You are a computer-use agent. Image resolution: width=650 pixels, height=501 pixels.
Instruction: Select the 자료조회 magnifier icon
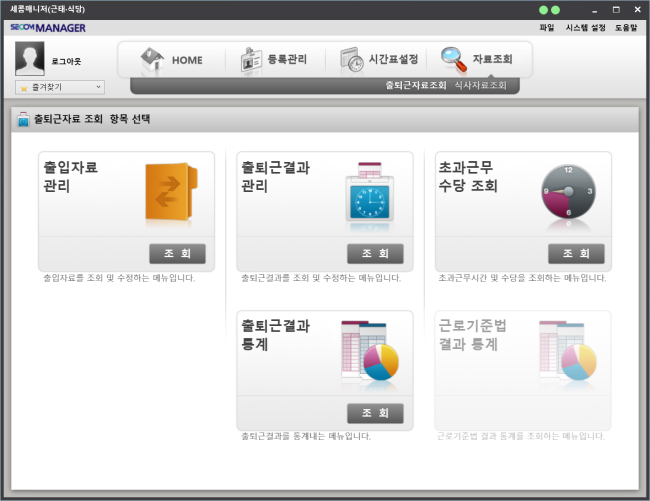453,59
